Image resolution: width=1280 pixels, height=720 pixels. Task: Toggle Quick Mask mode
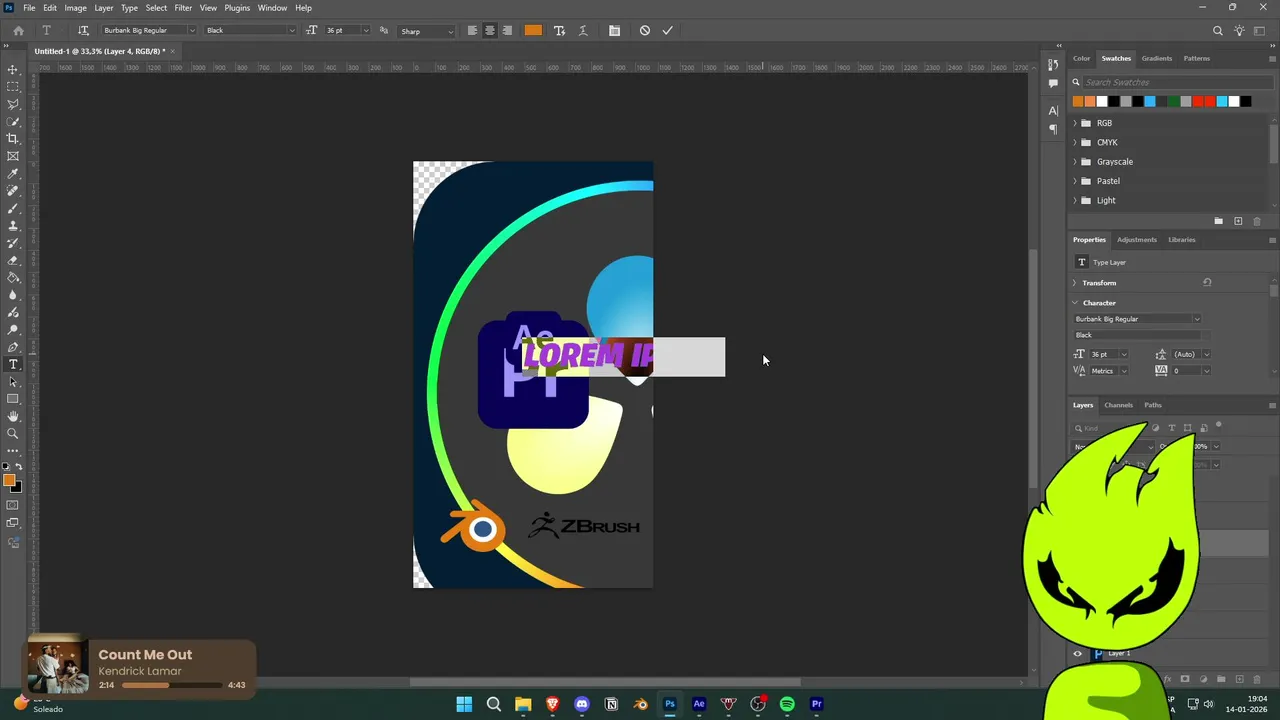13,505
